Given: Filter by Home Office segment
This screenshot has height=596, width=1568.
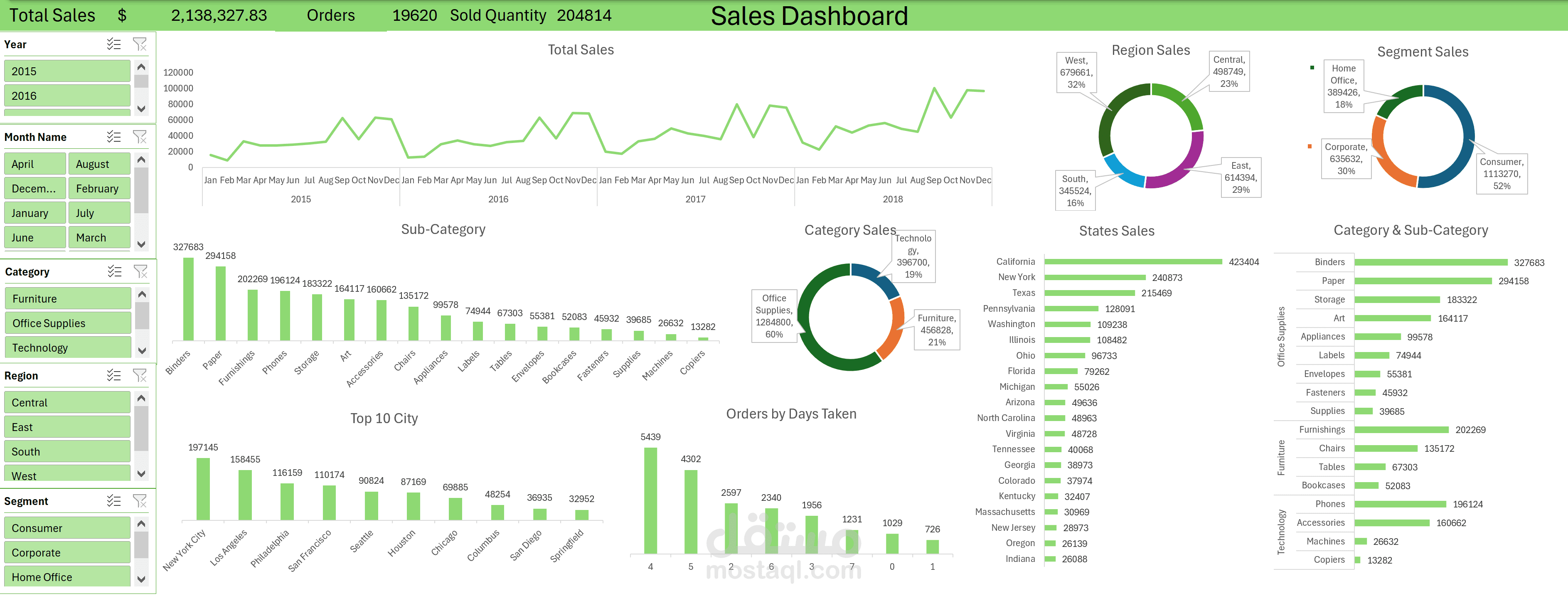Looking at the screenshot, I should pos(67,576).
